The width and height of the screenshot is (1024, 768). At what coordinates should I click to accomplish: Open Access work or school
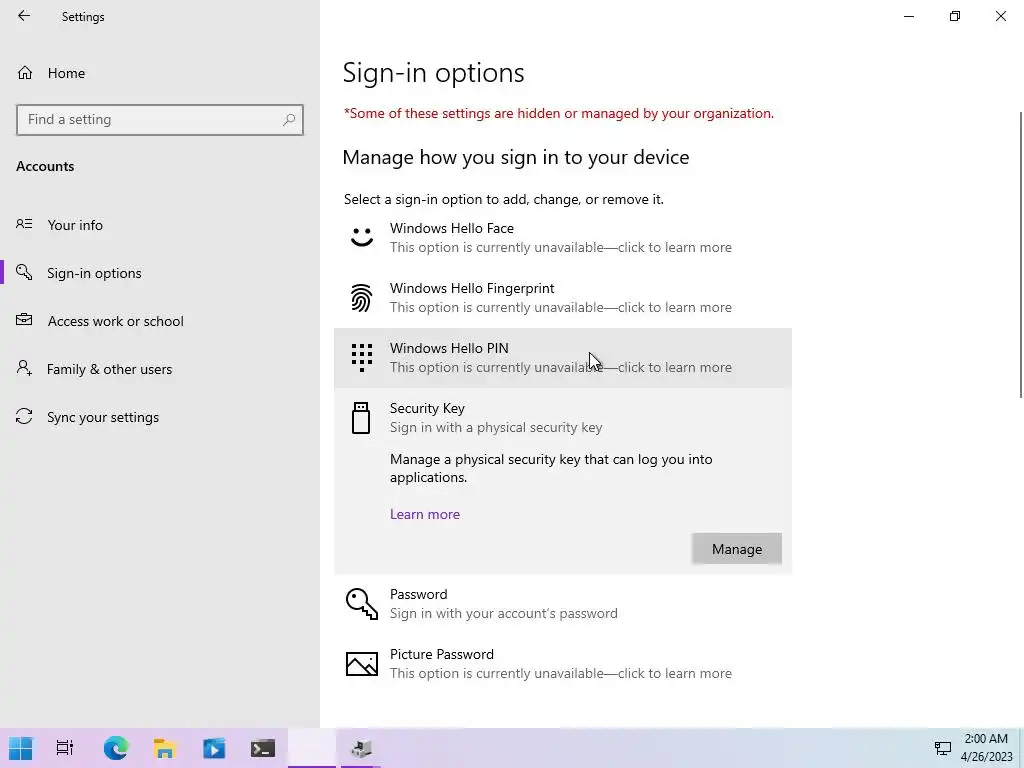[x=160, y=321]
